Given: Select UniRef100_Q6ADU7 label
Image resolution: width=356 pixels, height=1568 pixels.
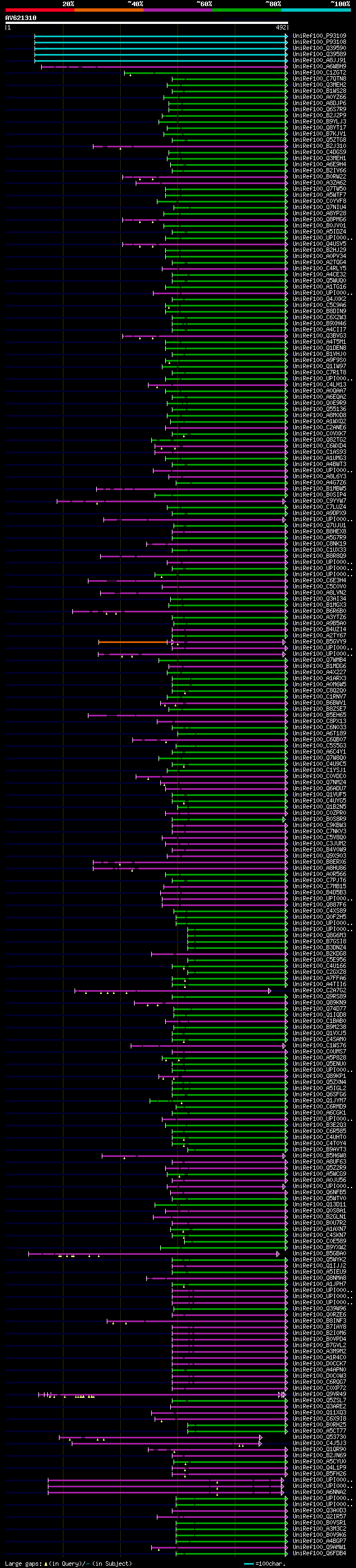Looking at the screenshot, I should 319,788.
